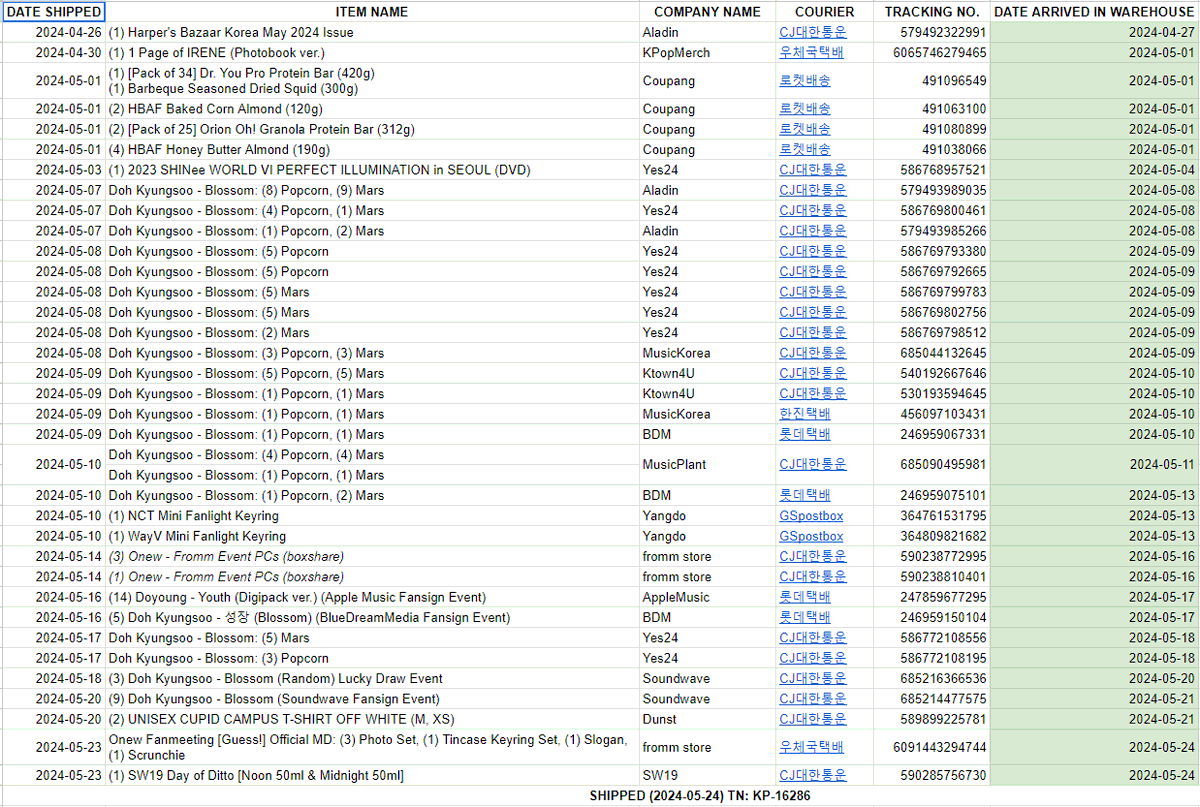The height and width of the screenshot is (807, 1200).
Task: Select the Dr. You Pro Protein Bar cell
Action: (372, 81)
